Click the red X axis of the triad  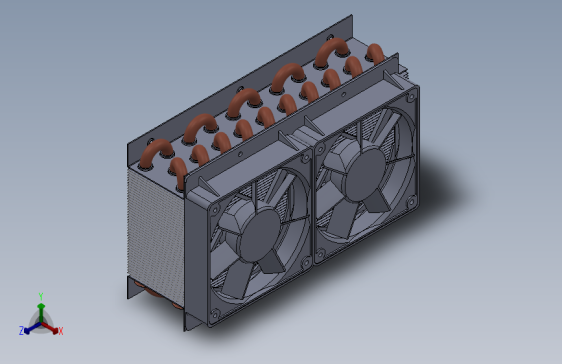51,327
